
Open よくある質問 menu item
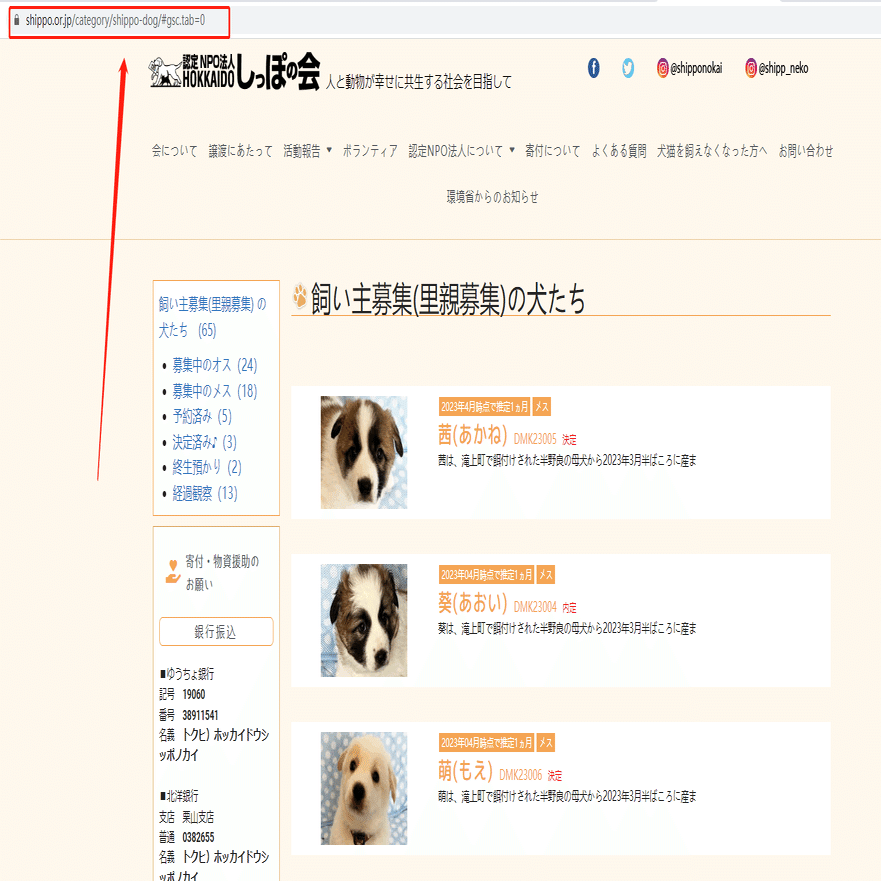619,151
